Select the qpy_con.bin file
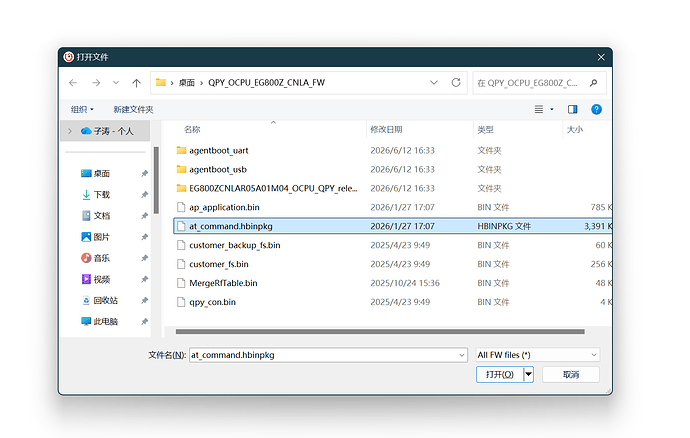The image size is (690, 438). pyautogui.click(x=393, y=302)
